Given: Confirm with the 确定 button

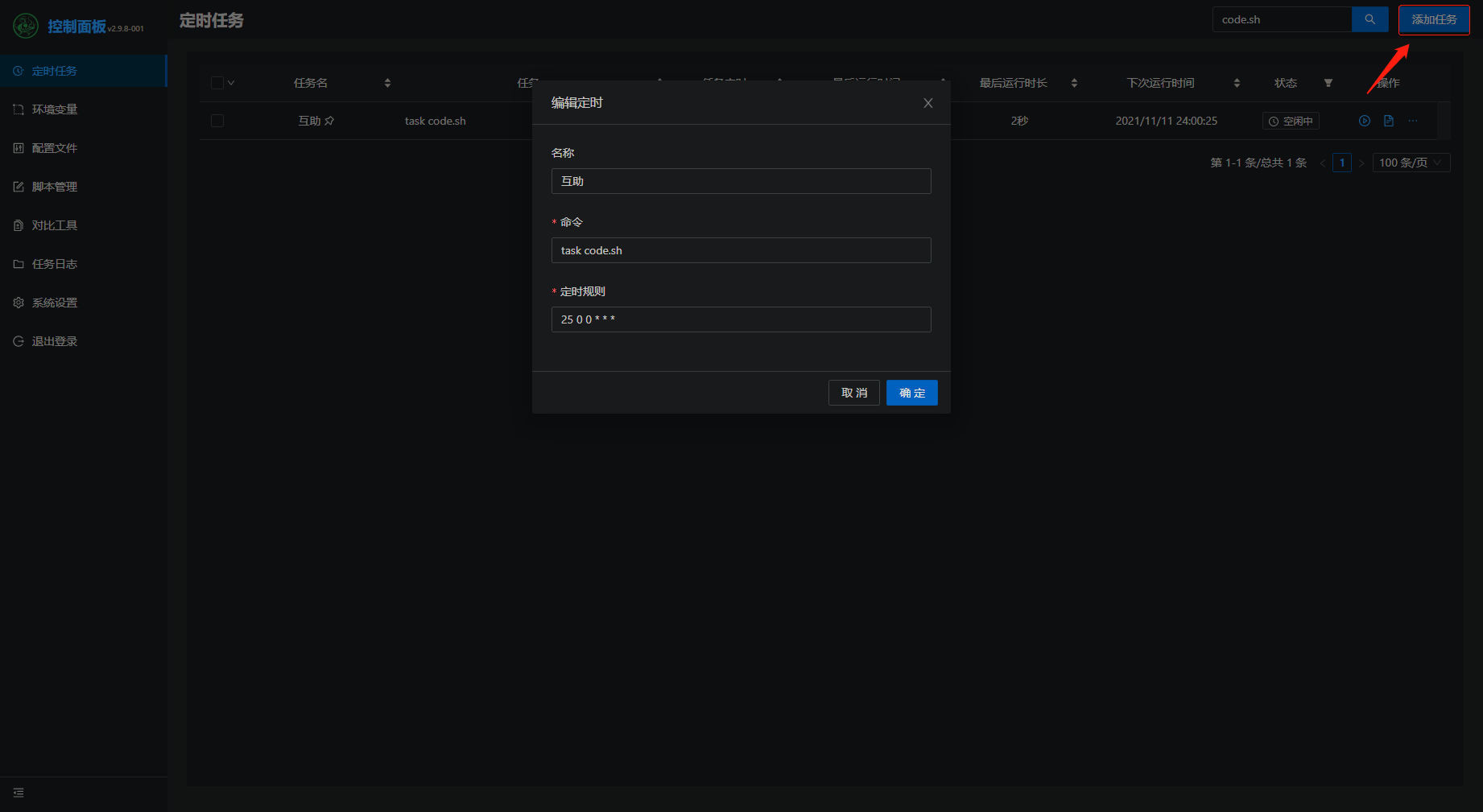Looking at the screenshot, I should pos(912,393).
